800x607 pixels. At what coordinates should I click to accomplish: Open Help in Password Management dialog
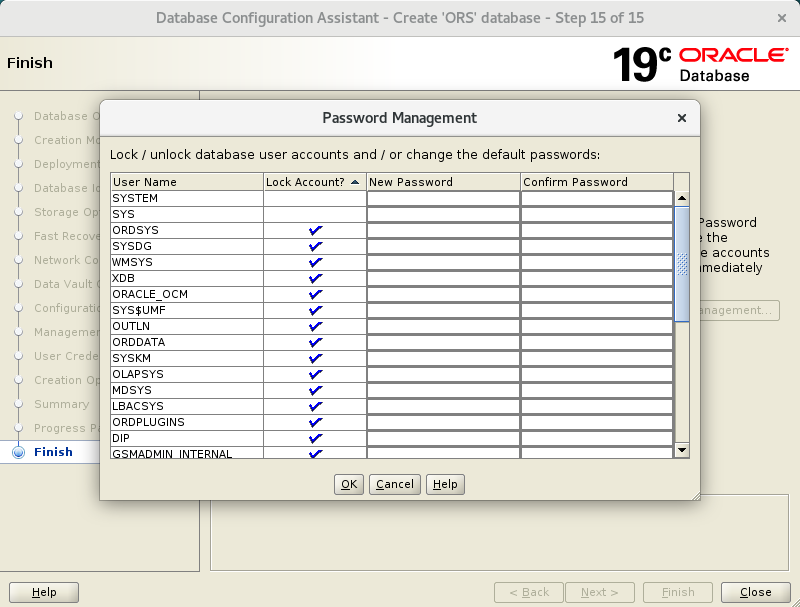445,484
